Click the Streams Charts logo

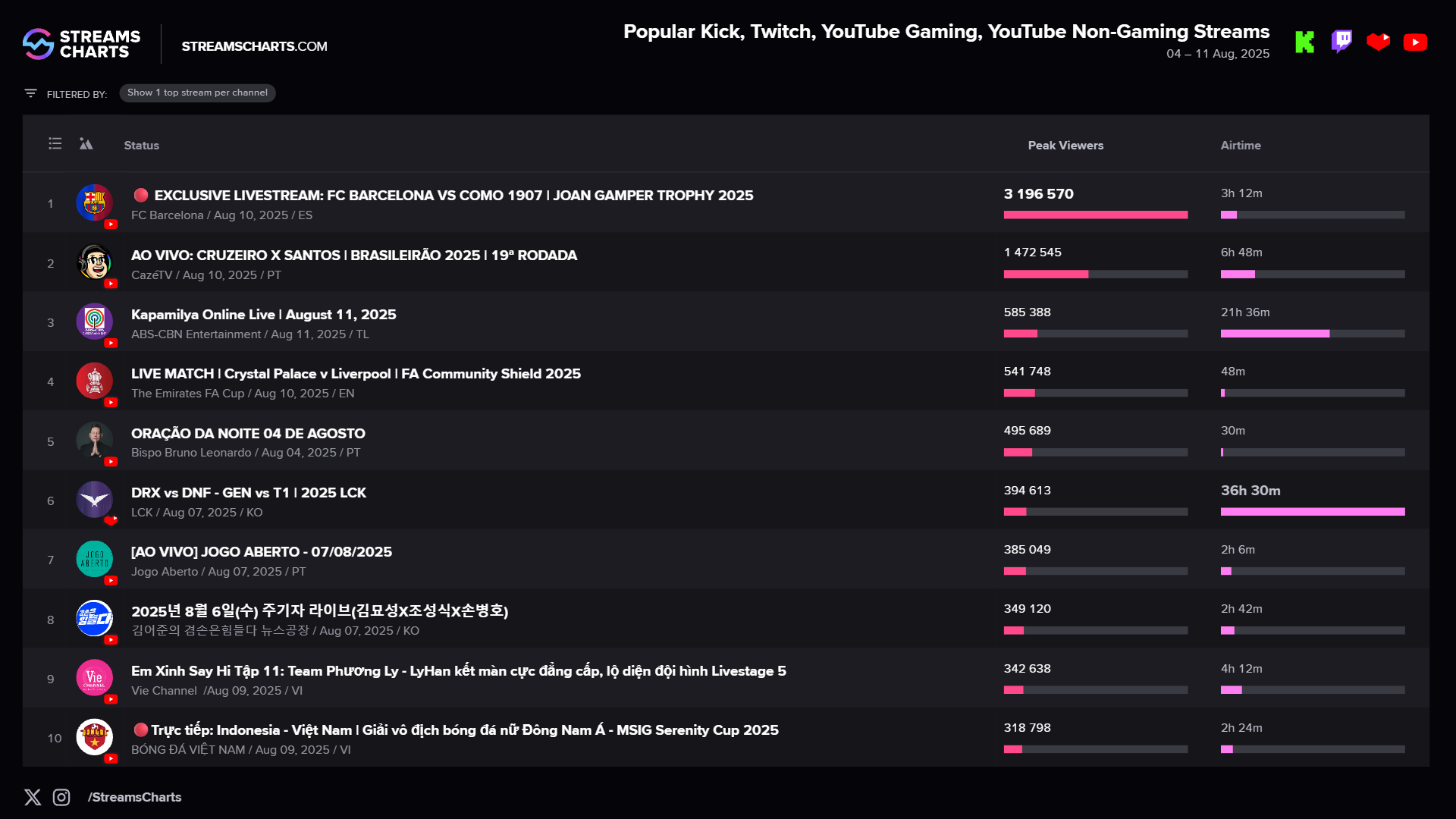click(82, 44)
